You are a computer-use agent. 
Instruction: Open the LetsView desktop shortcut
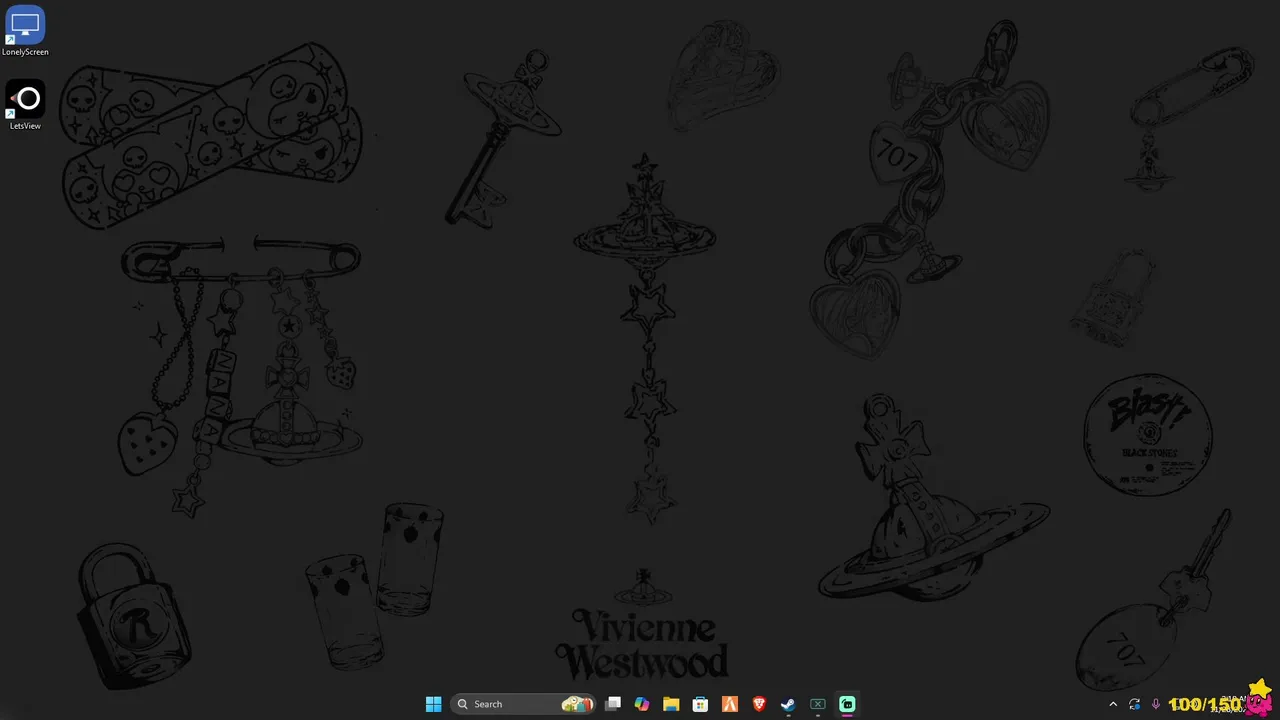(x=25, y=105)
